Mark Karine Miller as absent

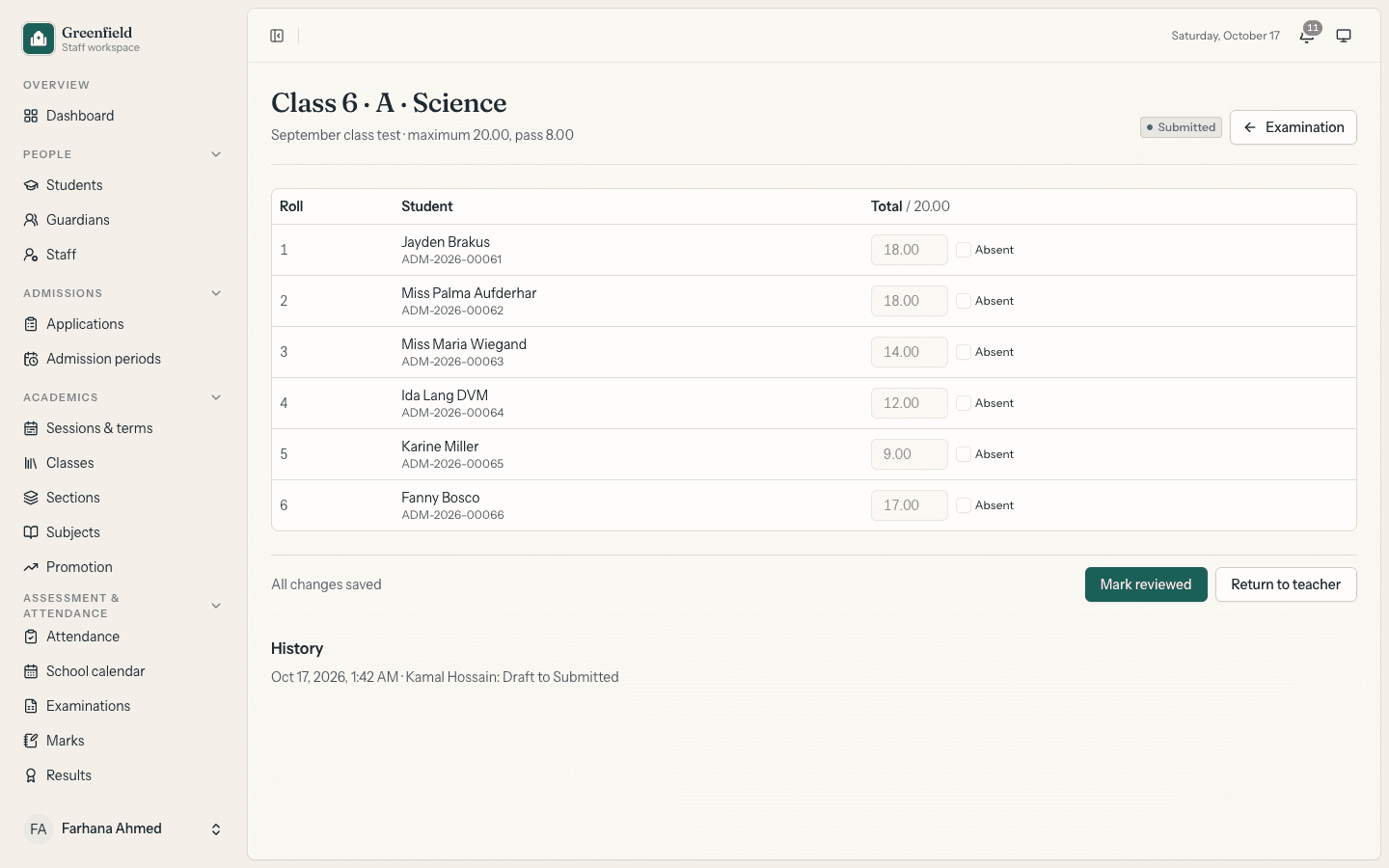coord(964,454)
